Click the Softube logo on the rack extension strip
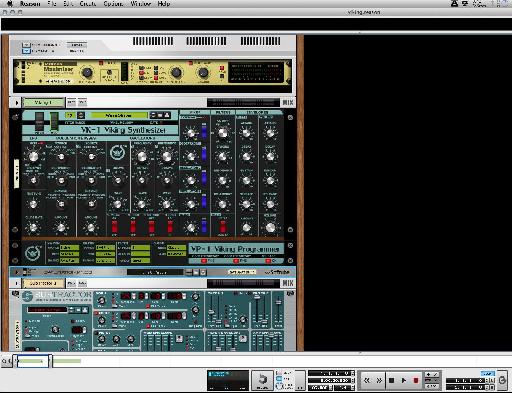 [x=277, y=272]
